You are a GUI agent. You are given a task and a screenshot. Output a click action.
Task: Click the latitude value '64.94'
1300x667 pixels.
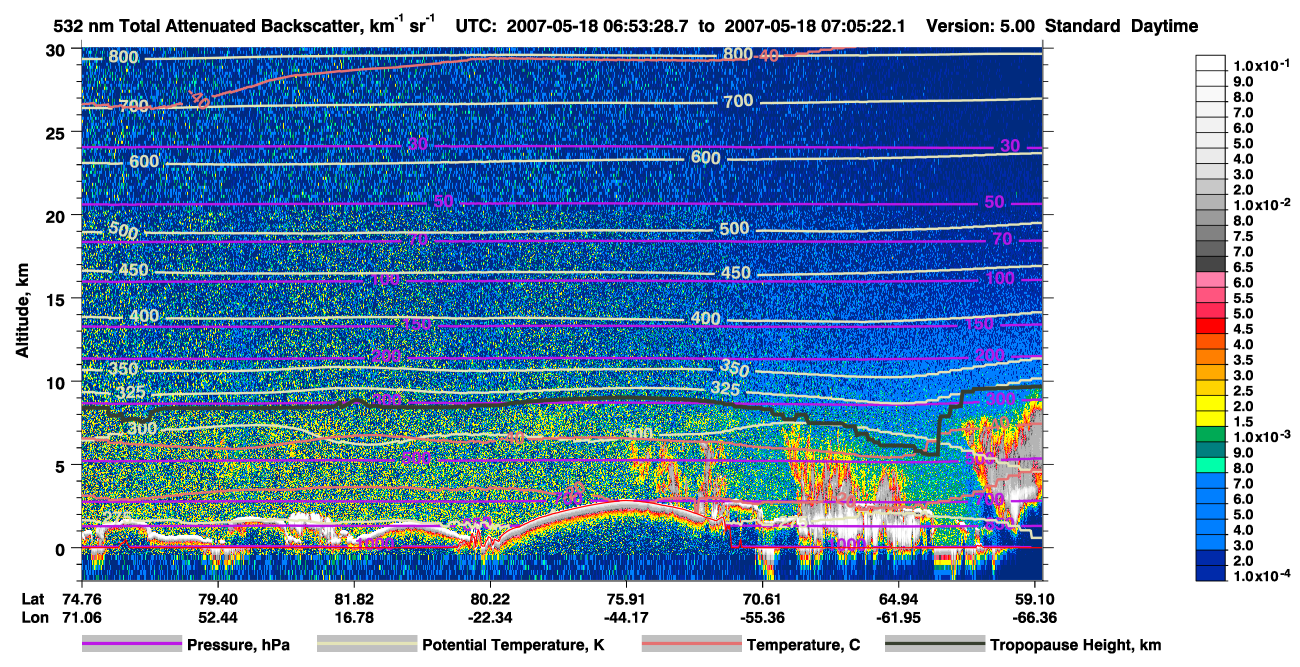(899, 598)
